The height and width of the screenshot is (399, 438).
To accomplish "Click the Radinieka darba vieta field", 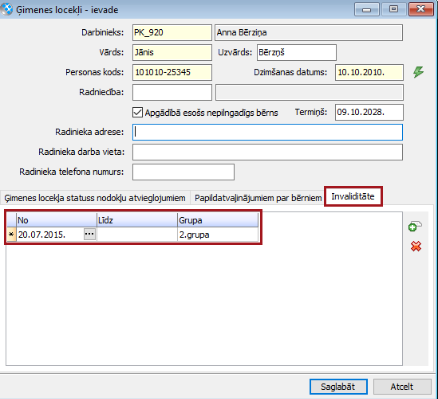I will (x=267, y=152).
